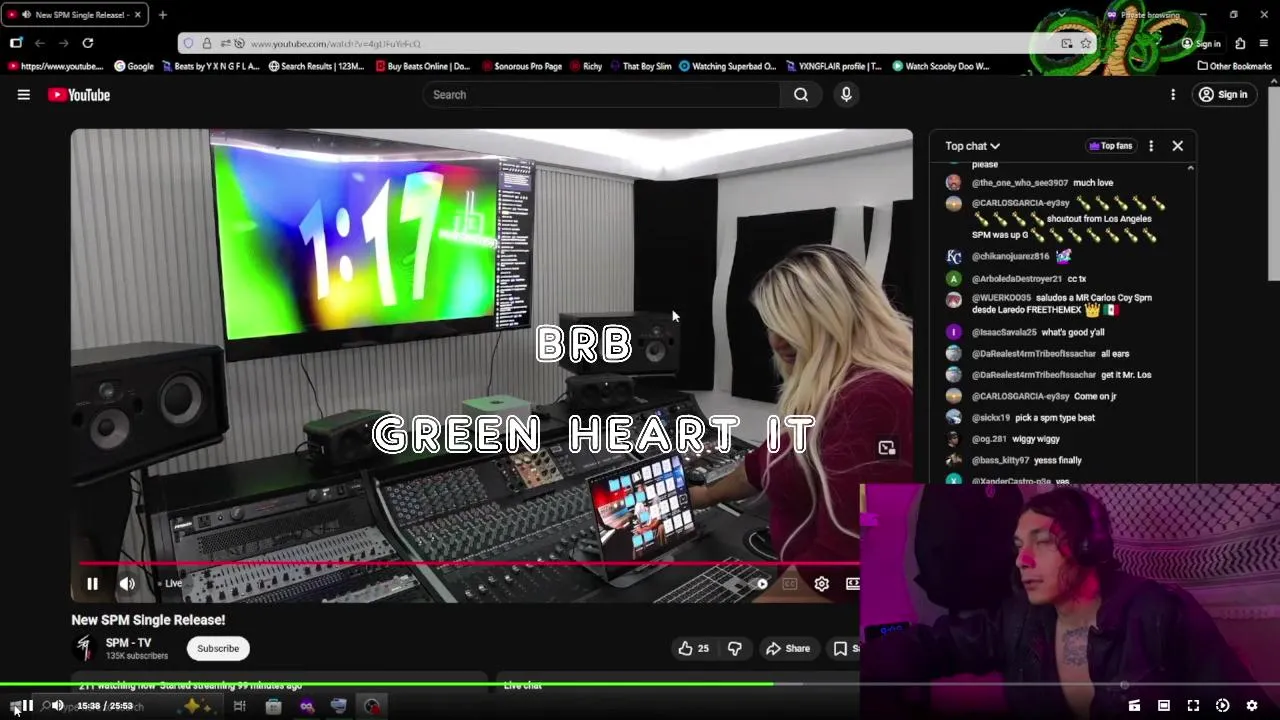1280x720 pixels.
Task: Dislike the video with thumbs down
Action: pyautogui.click(x=735, y=648)
